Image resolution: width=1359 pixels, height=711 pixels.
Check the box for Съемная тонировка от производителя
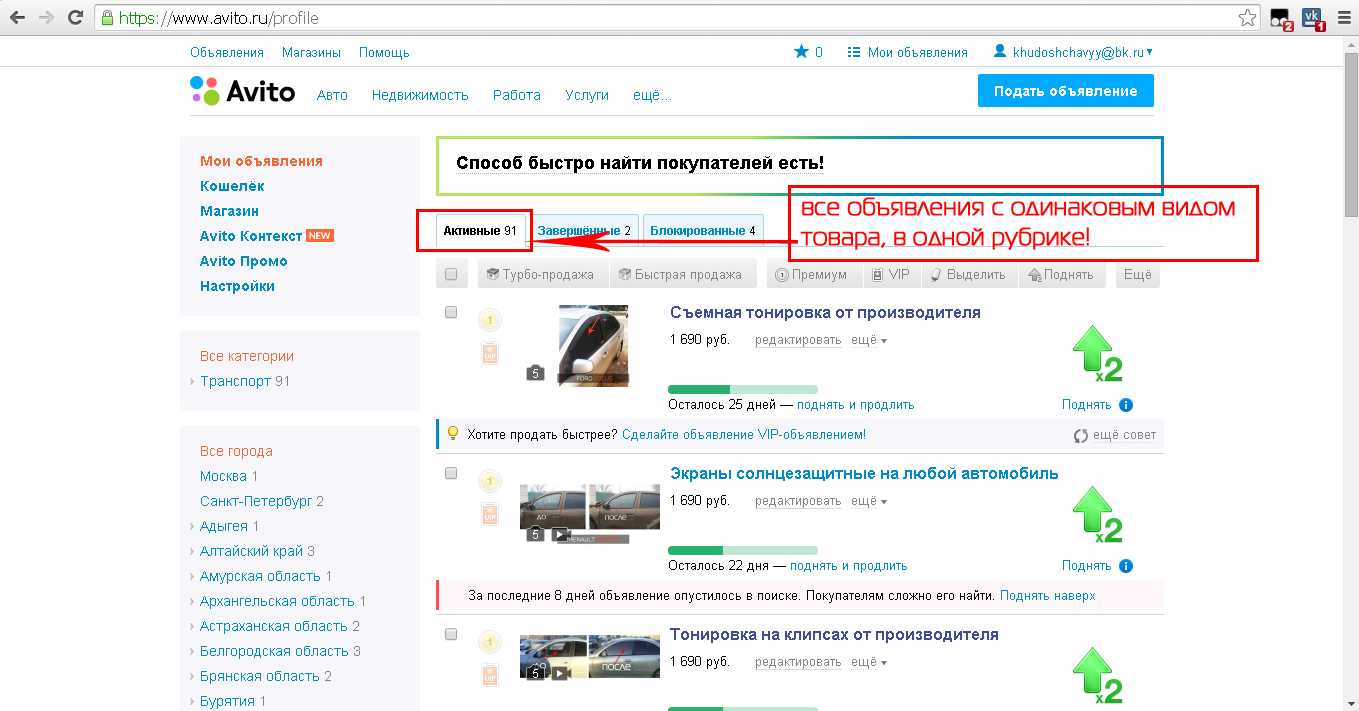451,312
